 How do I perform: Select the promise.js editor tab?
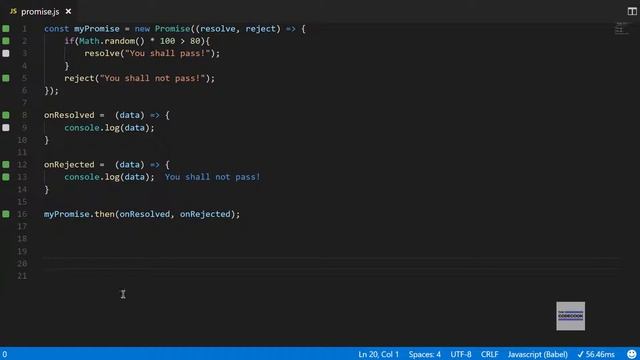tap(40, 11)
